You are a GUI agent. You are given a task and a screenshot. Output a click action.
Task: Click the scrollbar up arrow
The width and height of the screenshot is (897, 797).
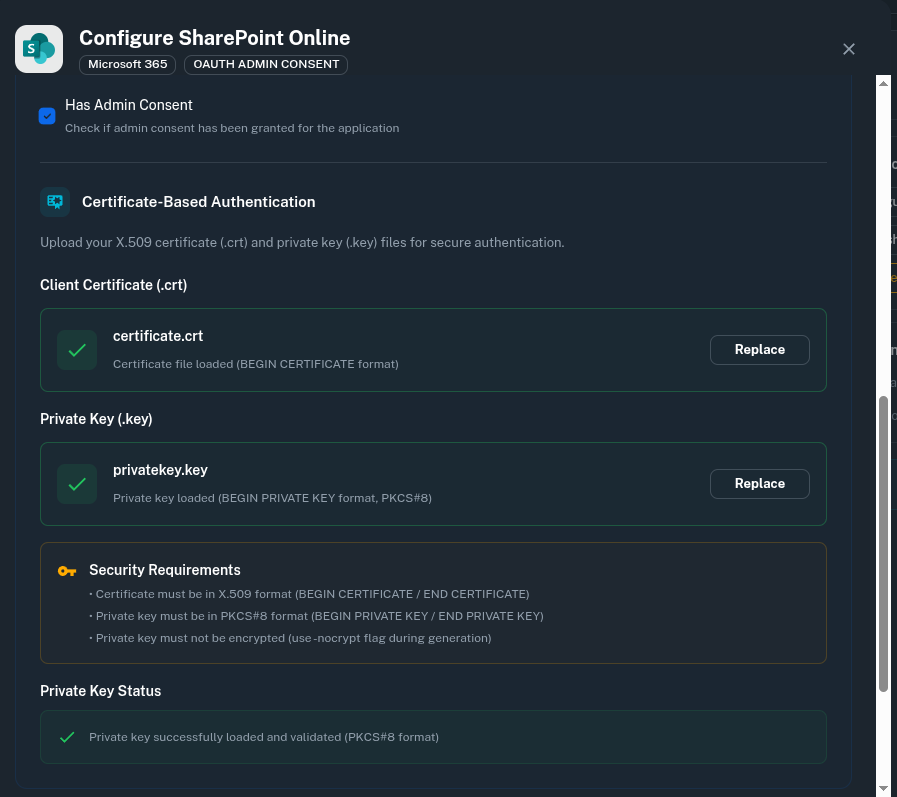(884, 84)
